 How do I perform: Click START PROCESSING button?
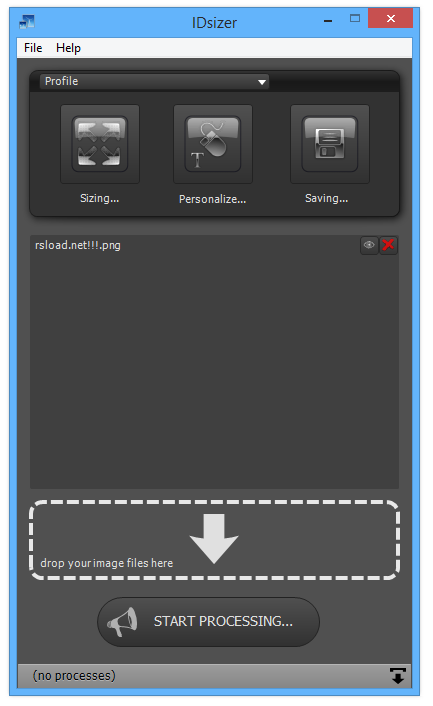click(x=208, y=622)
